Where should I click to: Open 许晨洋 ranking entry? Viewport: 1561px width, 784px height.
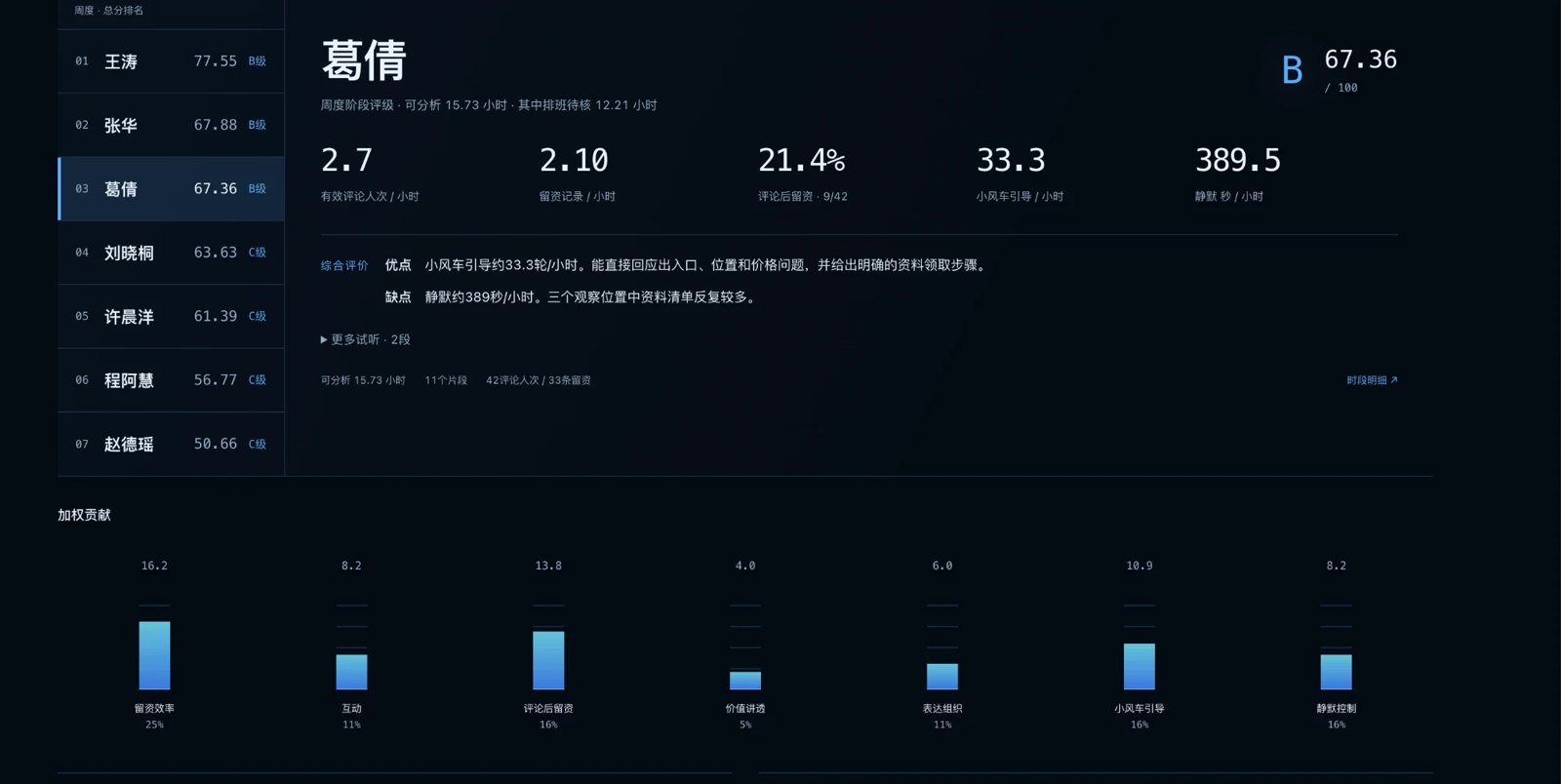click(x=171, y=316)
